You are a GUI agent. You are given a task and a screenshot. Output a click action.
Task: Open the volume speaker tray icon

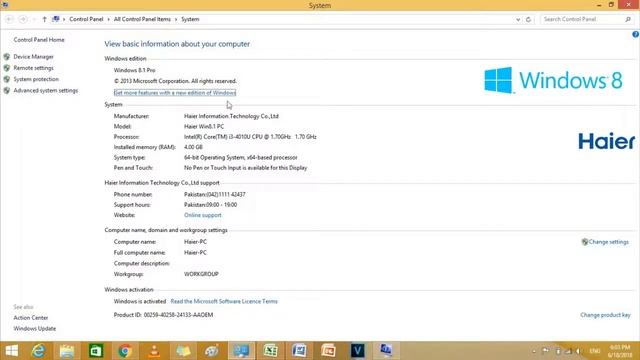(579, 351)
